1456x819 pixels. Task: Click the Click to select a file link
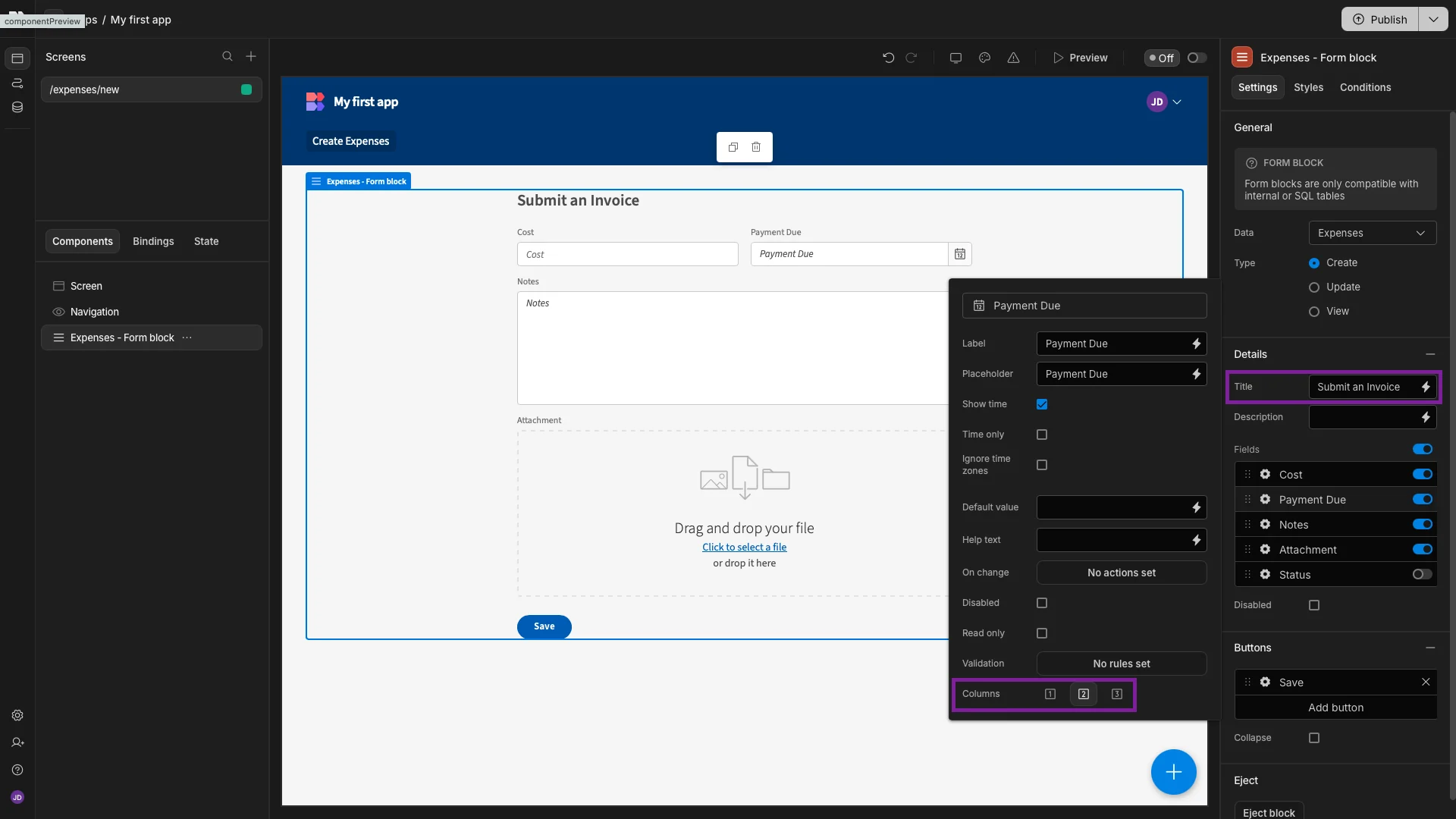point(744,548)
